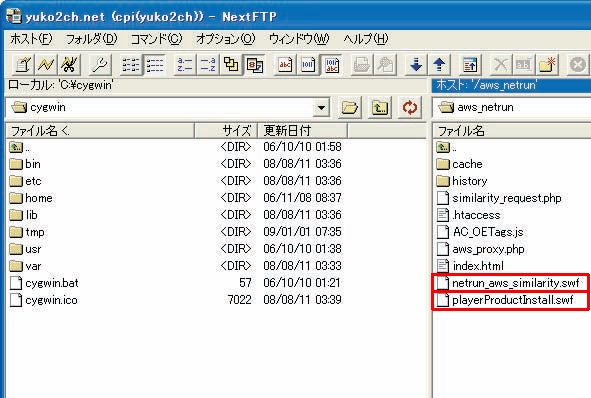Open the Host (ホスト) menu
This screenshot has width=591, height=398.
[x=31, y=39]
